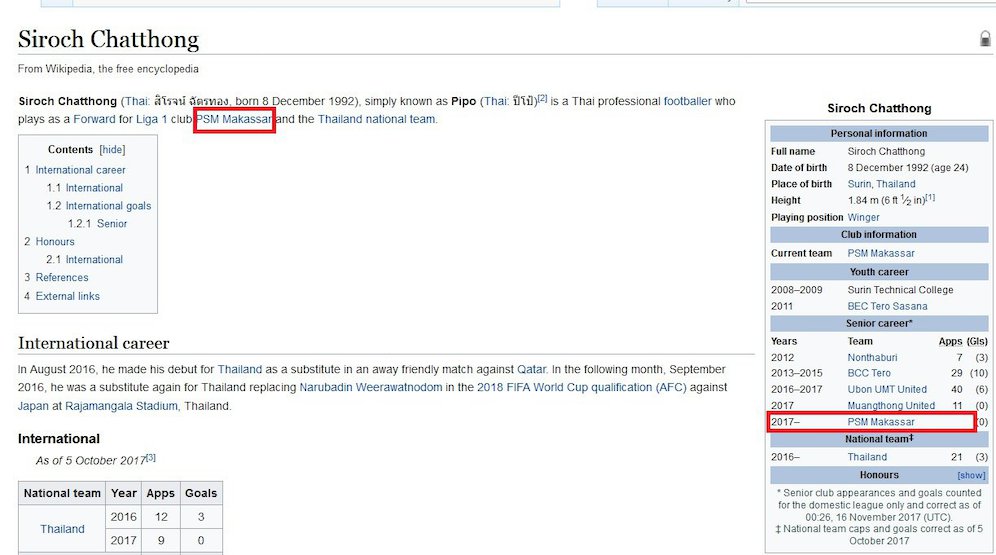
Task: Open Rajamangala Stadium link
Action: [121, 406]
